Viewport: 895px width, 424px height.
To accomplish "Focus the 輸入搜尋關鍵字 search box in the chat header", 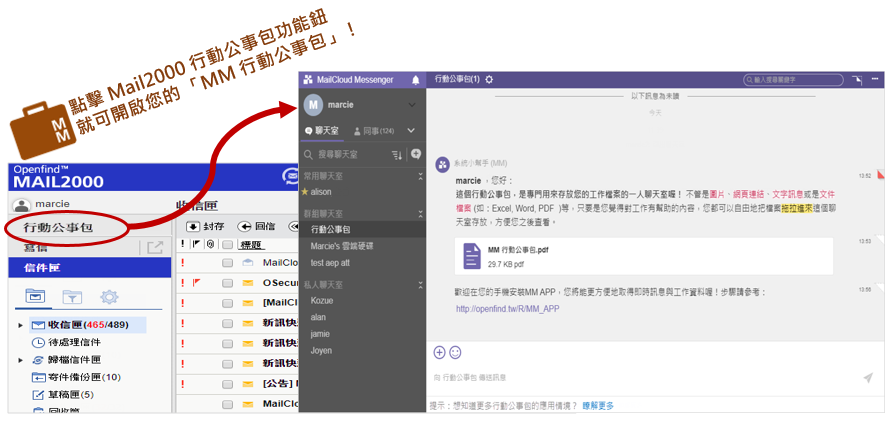I will click(x=793, y=80).
